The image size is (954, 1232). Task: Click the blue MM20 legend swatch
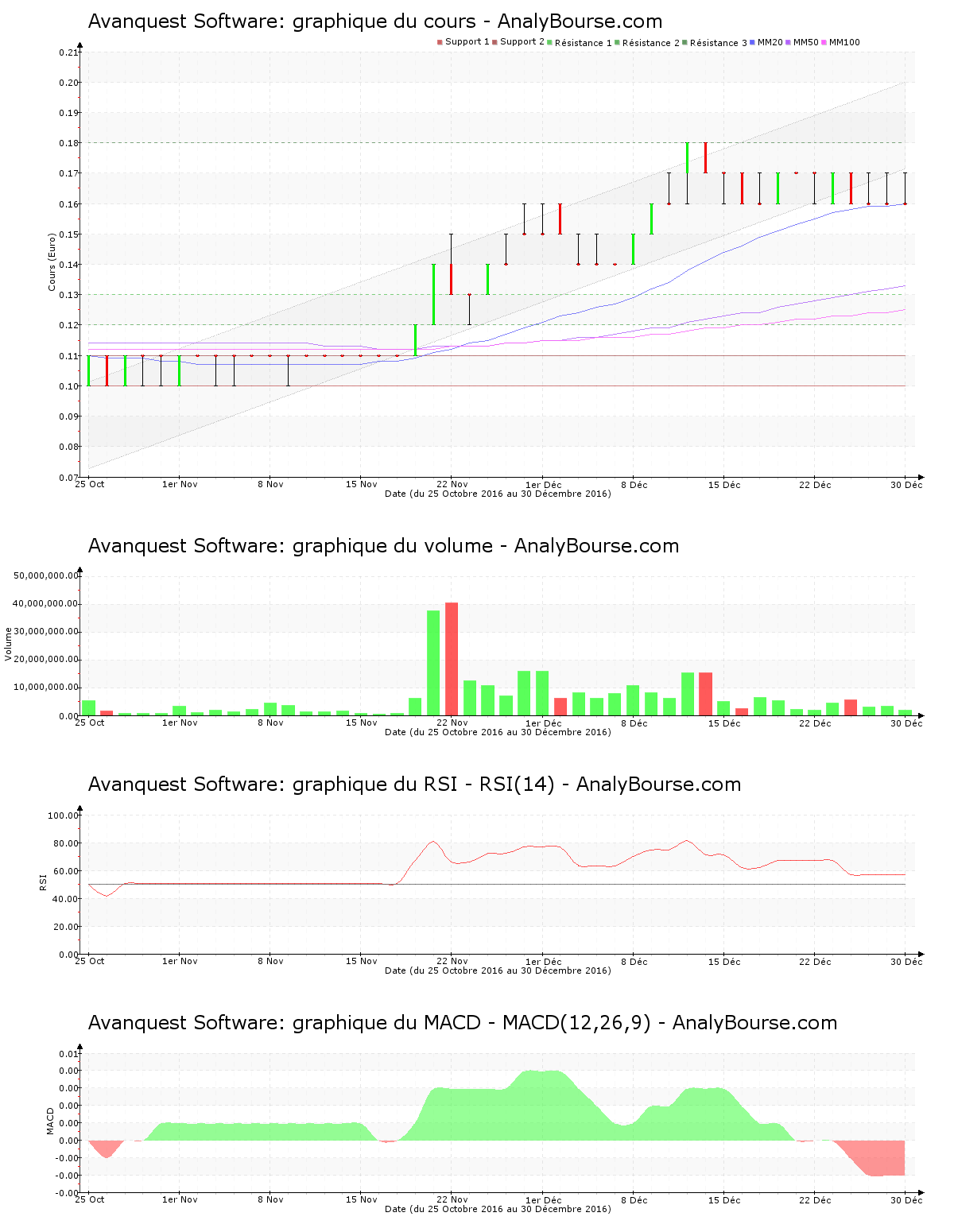(752, 42)
